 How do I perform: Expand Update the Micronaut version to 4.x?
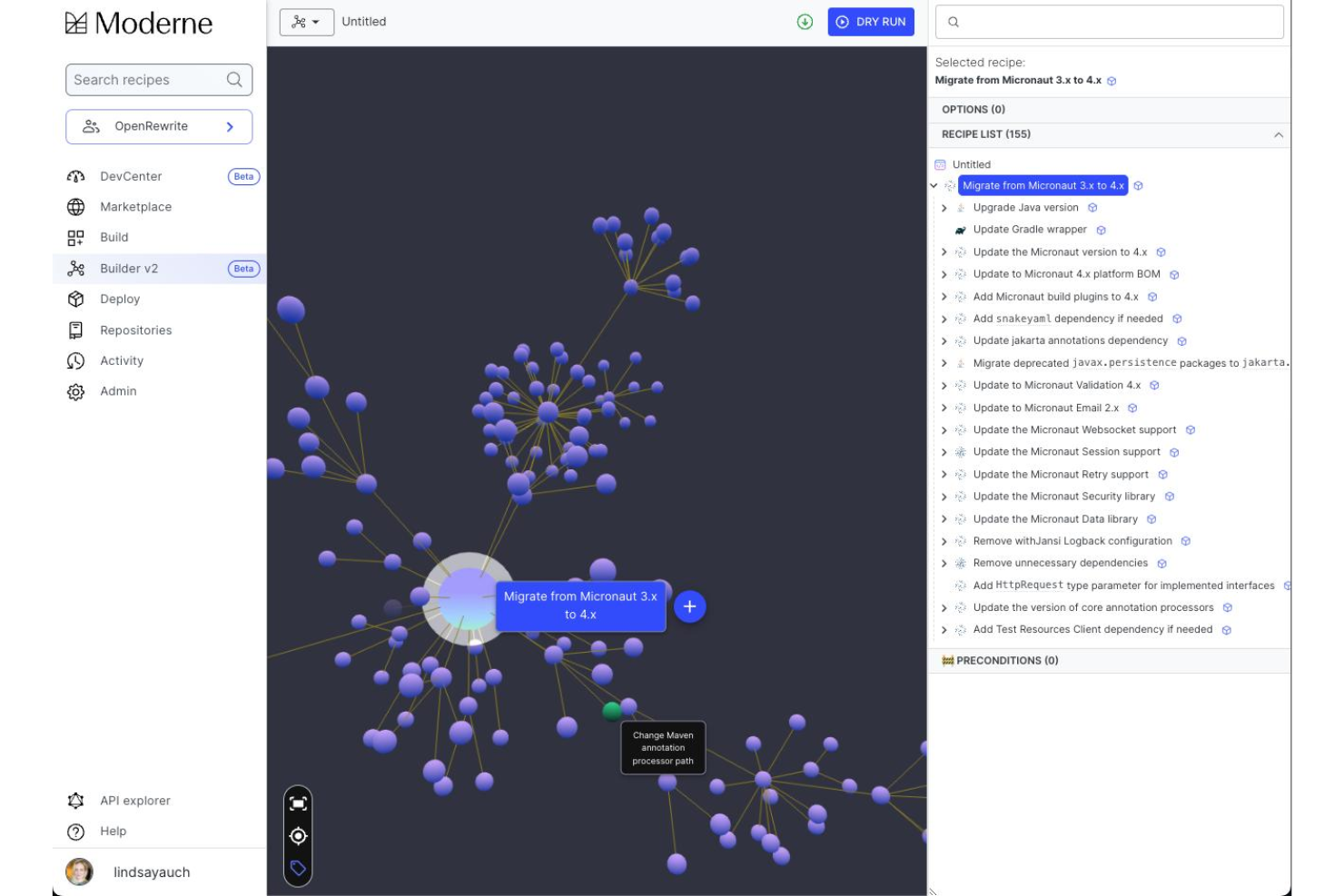tap(944, 252)
